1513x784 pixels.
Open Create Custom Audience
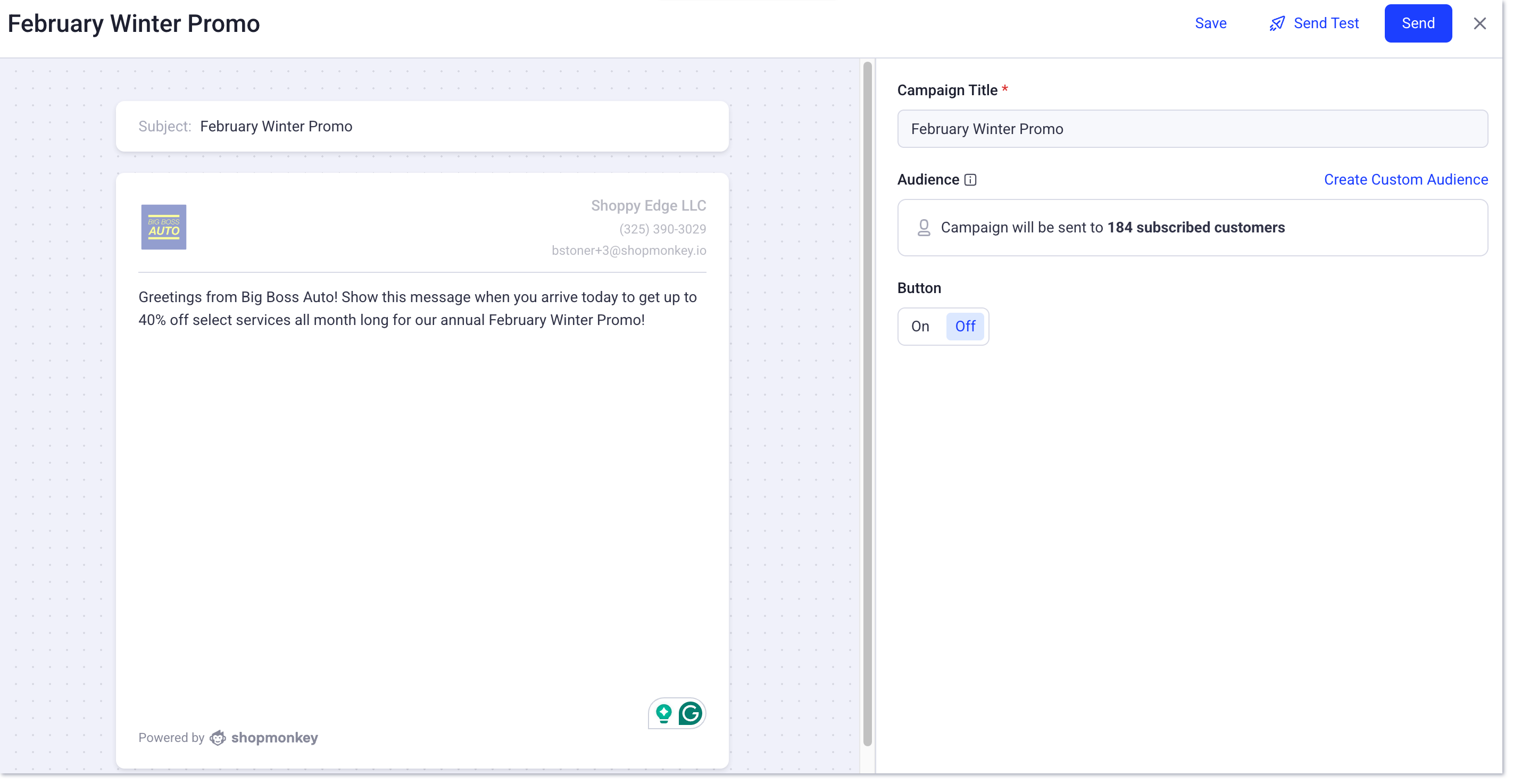coord(1406,180)
